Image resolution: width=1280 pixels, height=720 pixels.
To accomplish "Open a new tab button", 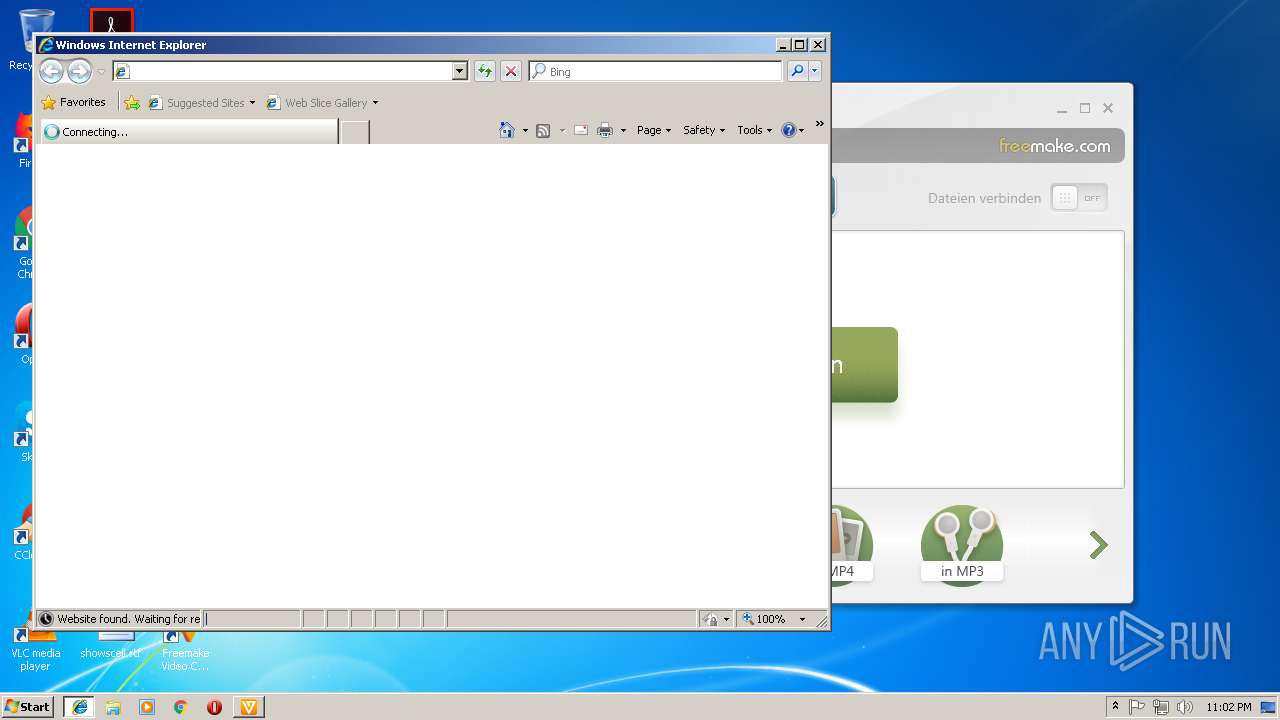I will [x=355, y=132].
